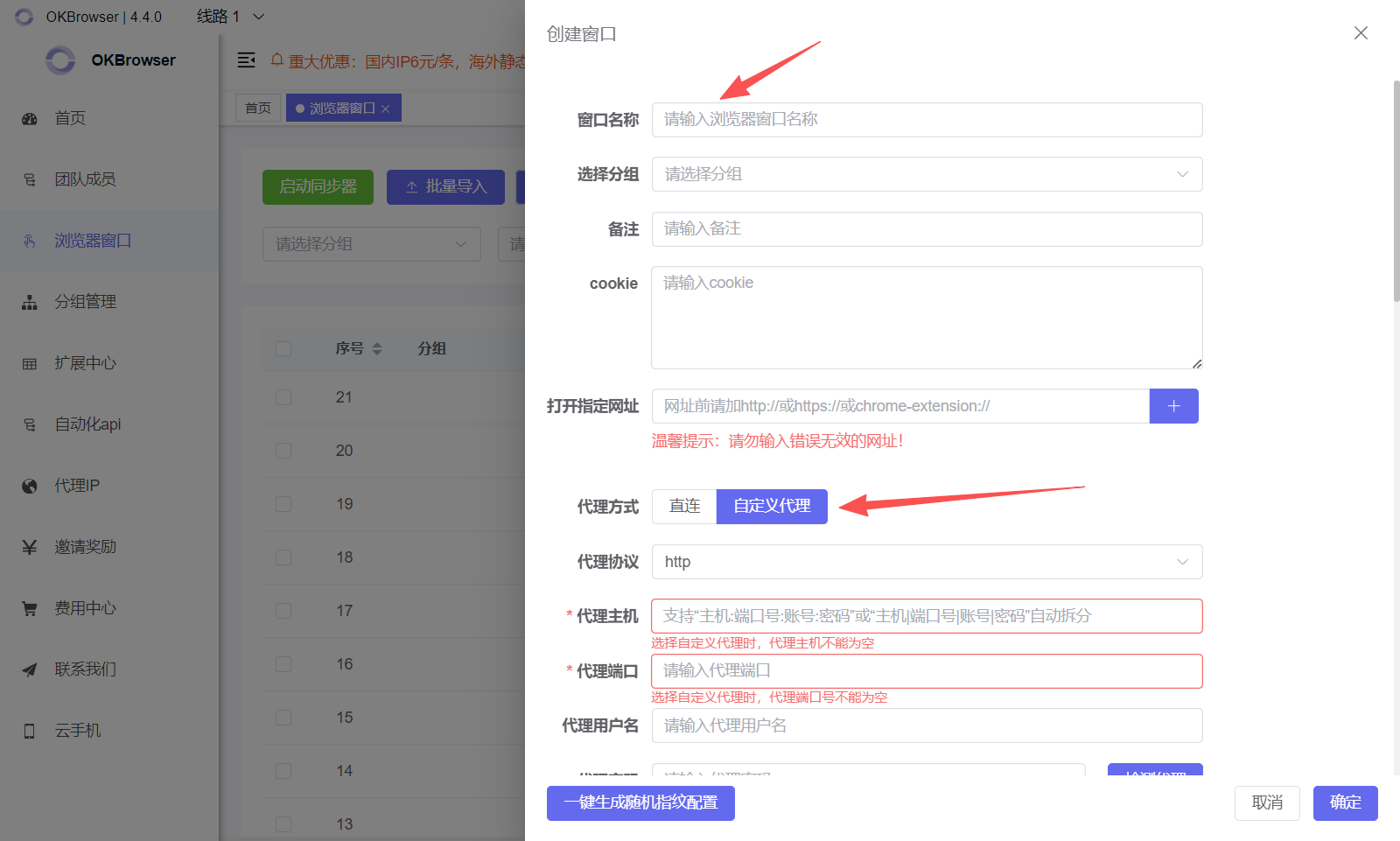Check the box for row 21
Image resolution: width=1400 pixels, height=841 pixels.
click(283, 397)
